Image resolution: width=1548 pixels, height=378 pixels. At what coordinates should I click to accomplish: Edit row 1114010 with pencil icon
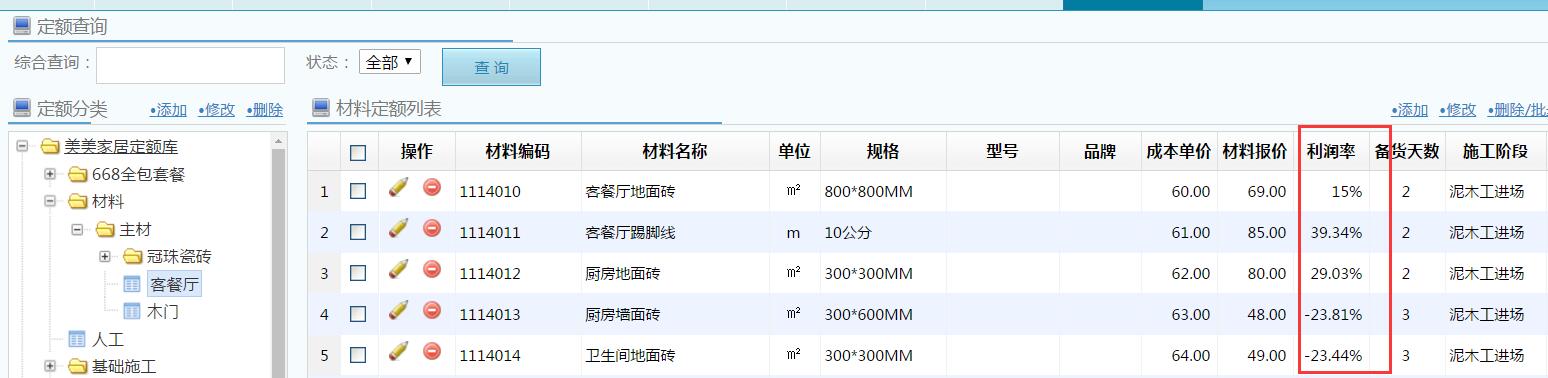pyautogui.click(x=398, y=187)
